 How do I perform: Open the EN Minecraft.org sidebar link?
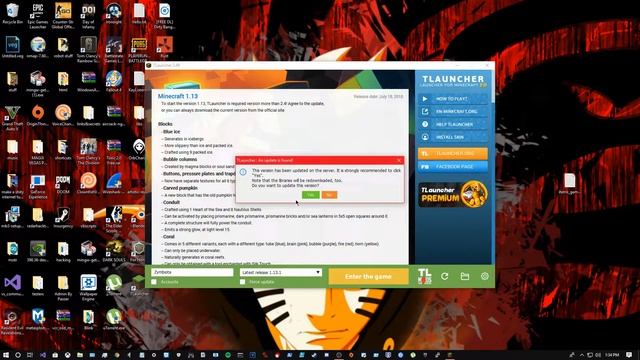tap(453, 111)
